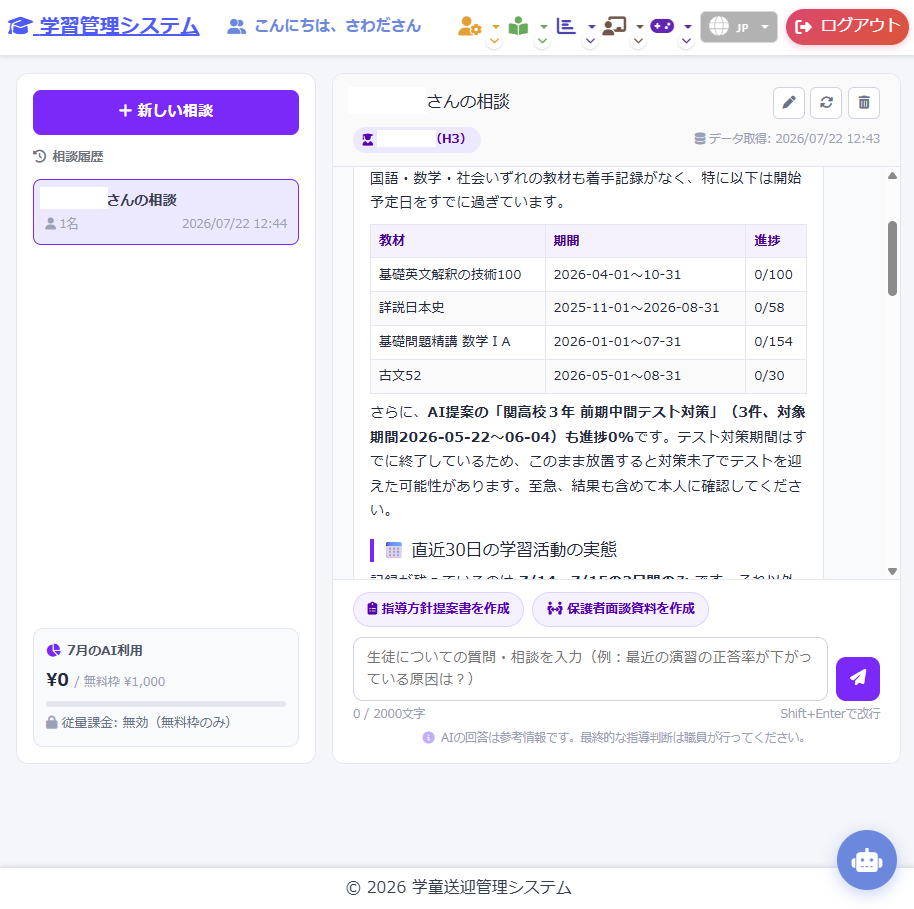This screenshot has width=914, height=909.
Task: Open the purple gamepad icon menu
Action: 662,26
